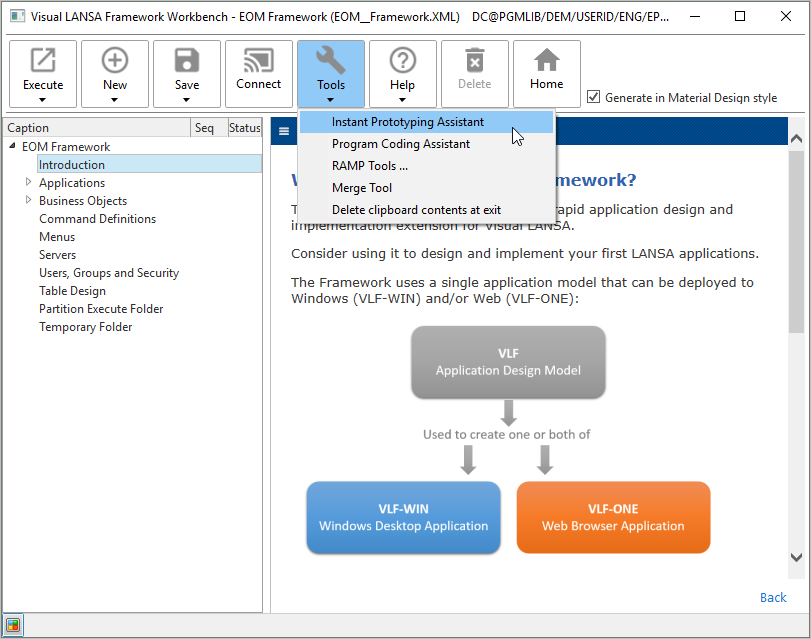Click the Home house icon
The width and height of the screenshot is (811, 639).
pyautogui.click(x=546, y=60)
